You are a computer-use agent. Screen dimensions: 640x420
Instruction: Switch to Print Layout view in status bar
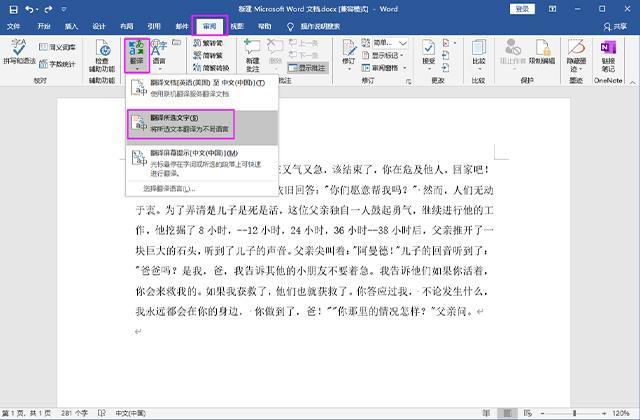[x=507, y=413]
